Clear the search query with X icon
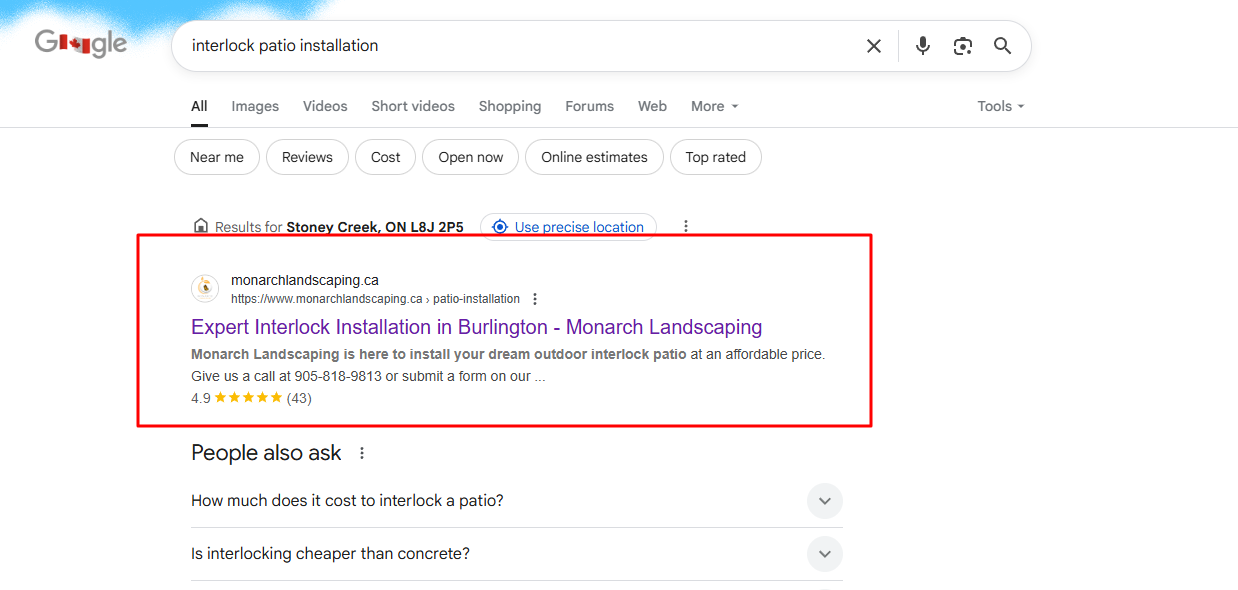 coord(874,46)
